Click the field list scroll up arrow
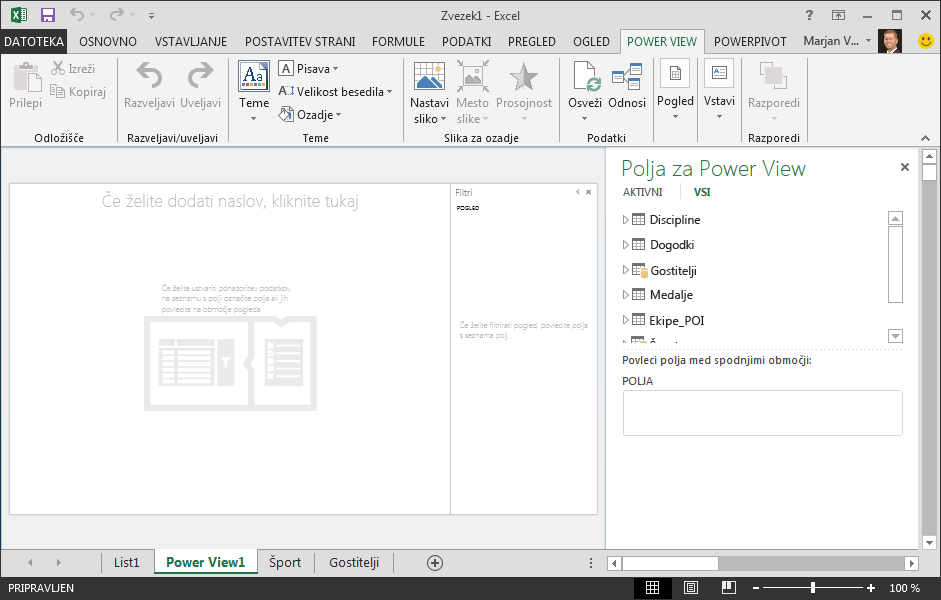941x600 pixels. coord(895,218)
